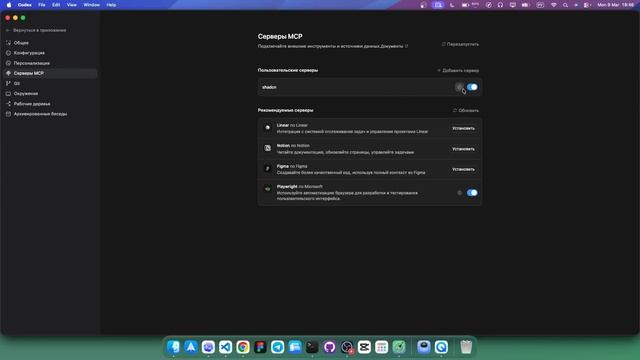
Task: Open the View menu
Action: click(71, 5)
